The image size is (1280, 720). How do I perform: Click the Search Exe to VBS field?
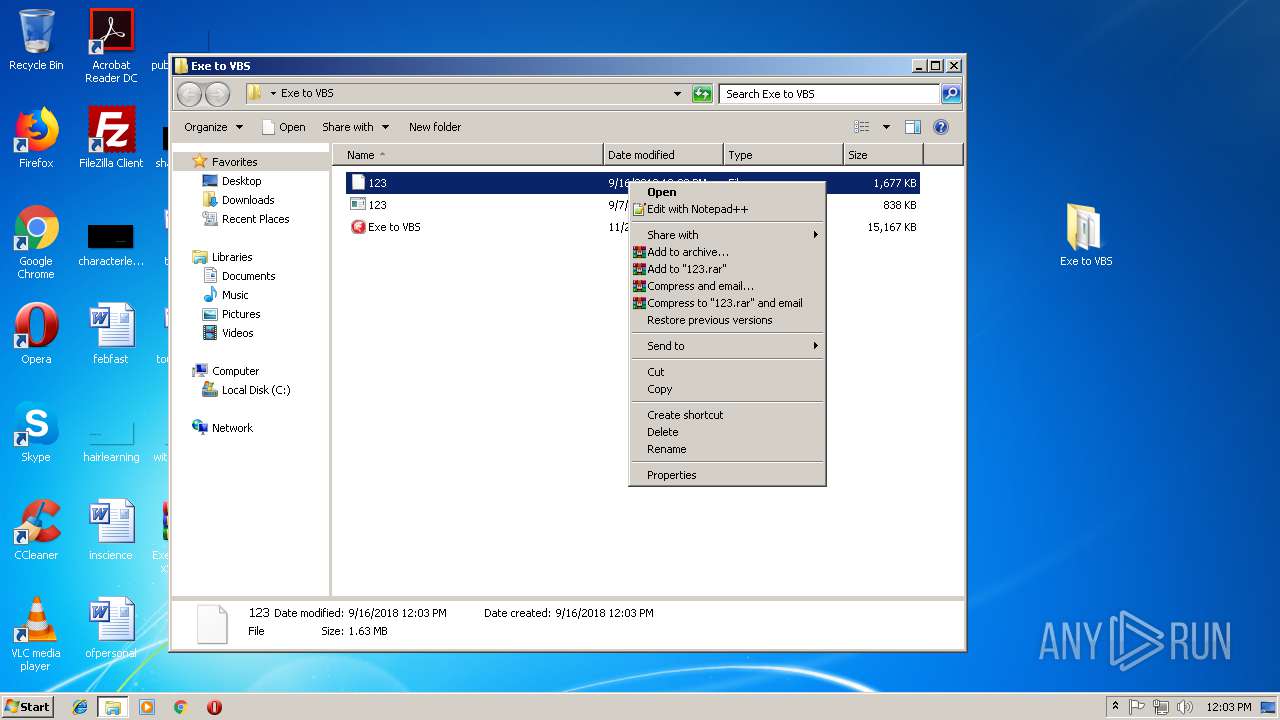829,94
